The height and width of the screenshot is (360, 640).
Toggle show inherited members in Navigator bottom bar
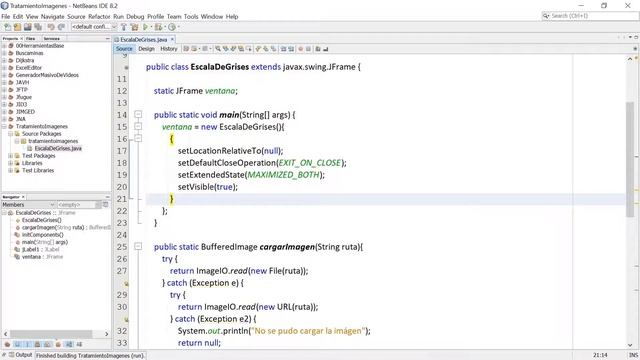click(7, 344)
